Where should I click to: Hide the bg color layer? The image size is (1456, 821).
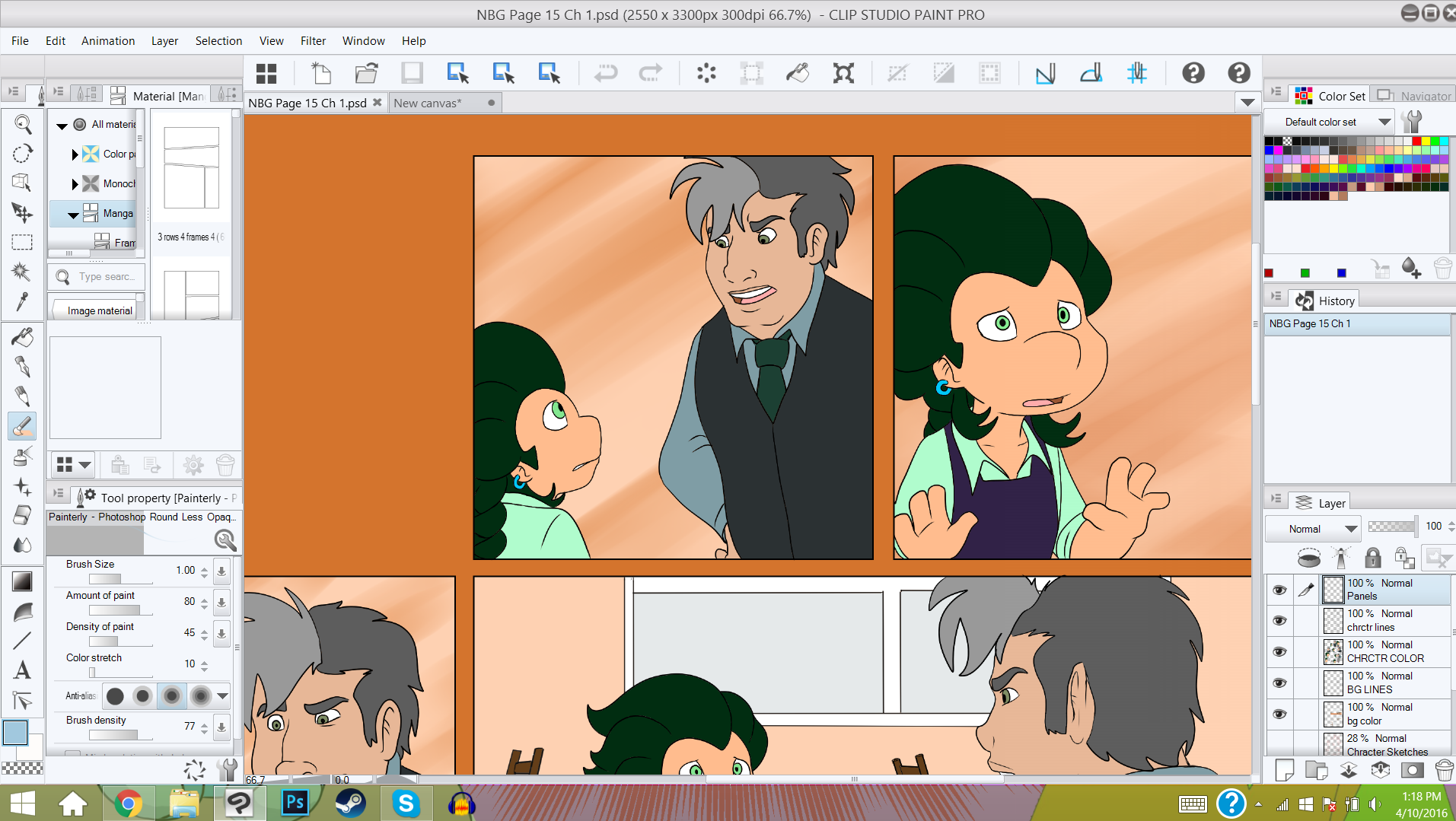pyautogui.click(x=1279, y=714)
